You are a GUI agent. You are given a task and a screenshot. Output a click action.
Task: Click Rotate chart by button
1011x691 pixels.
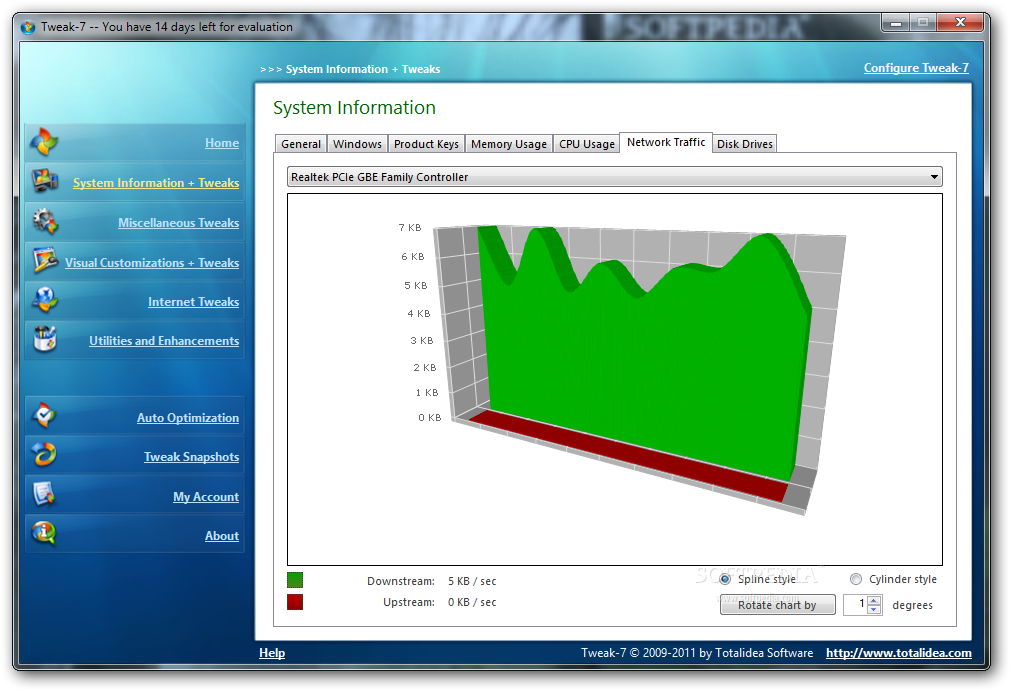coord(778,605)
